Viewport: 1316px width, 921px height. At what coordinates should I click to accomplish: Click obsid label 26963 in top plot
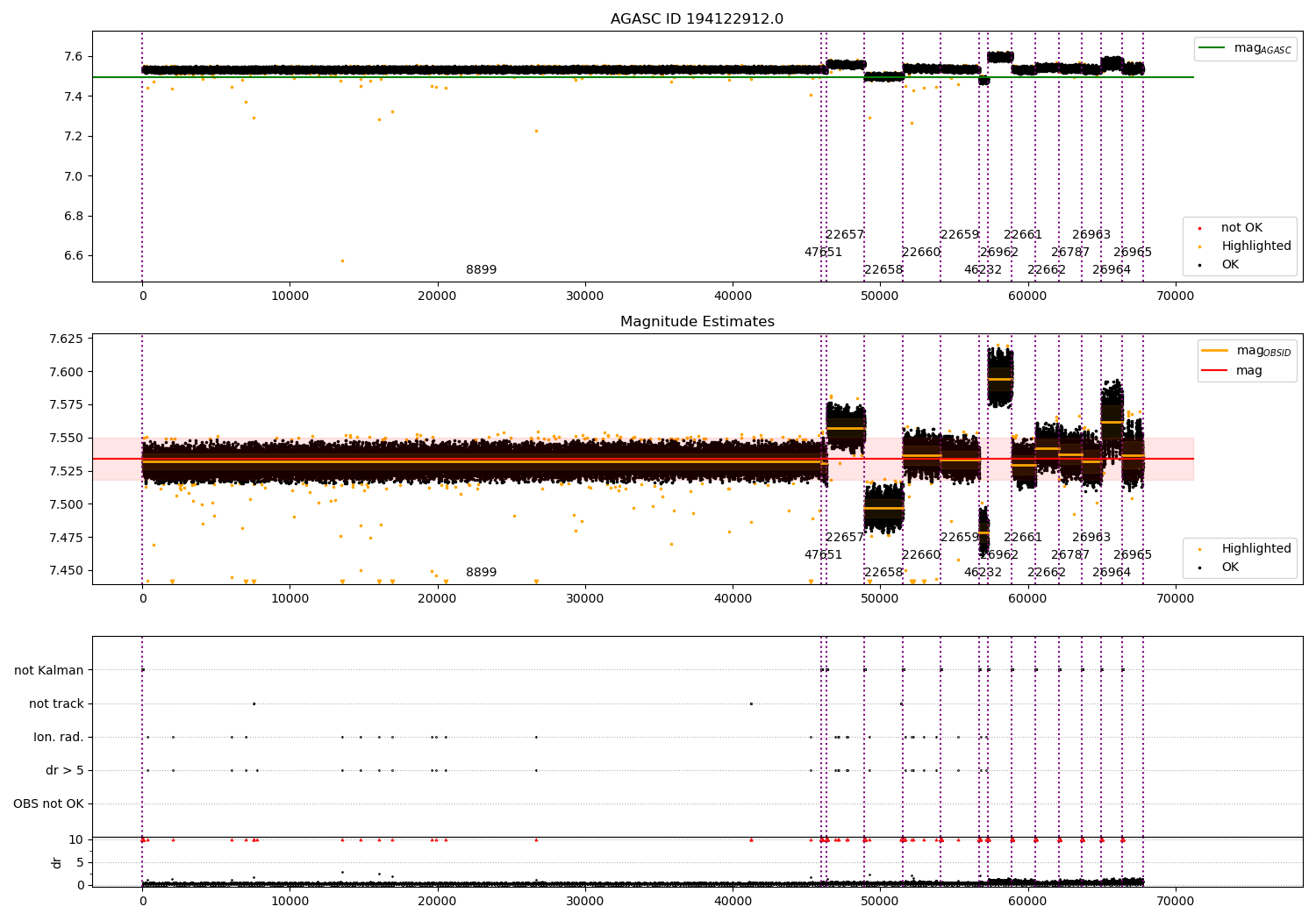point(1091,235)
